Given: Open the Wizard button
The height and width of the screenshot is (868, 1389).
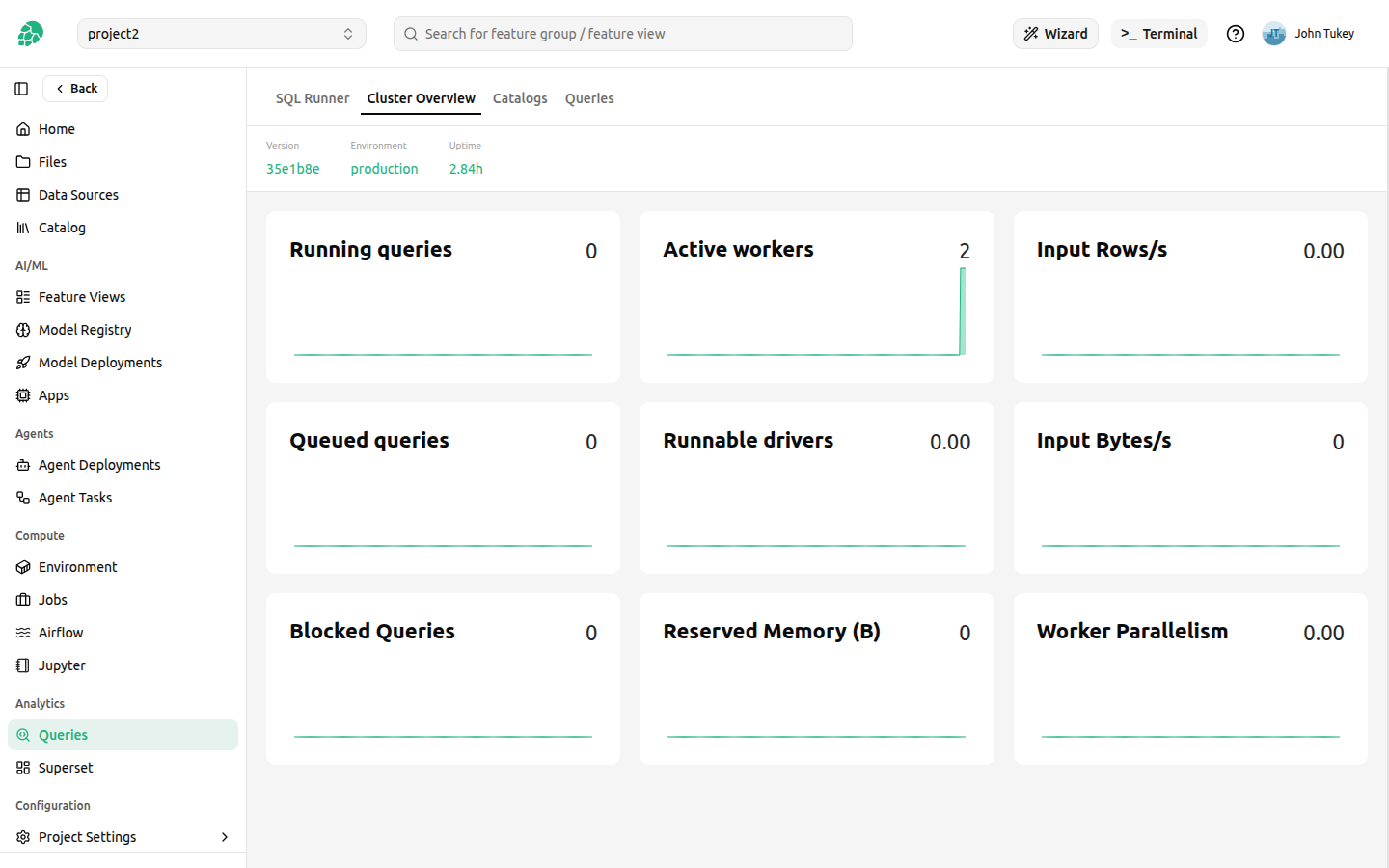Looking at the screenshot, I should tap(1055, 34).
